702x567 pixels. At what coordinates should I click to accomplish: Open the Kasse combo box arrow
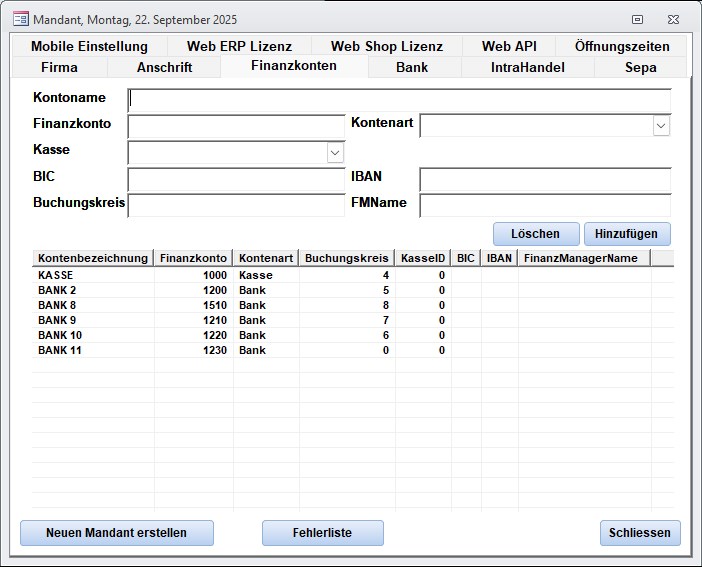point(335,152)
